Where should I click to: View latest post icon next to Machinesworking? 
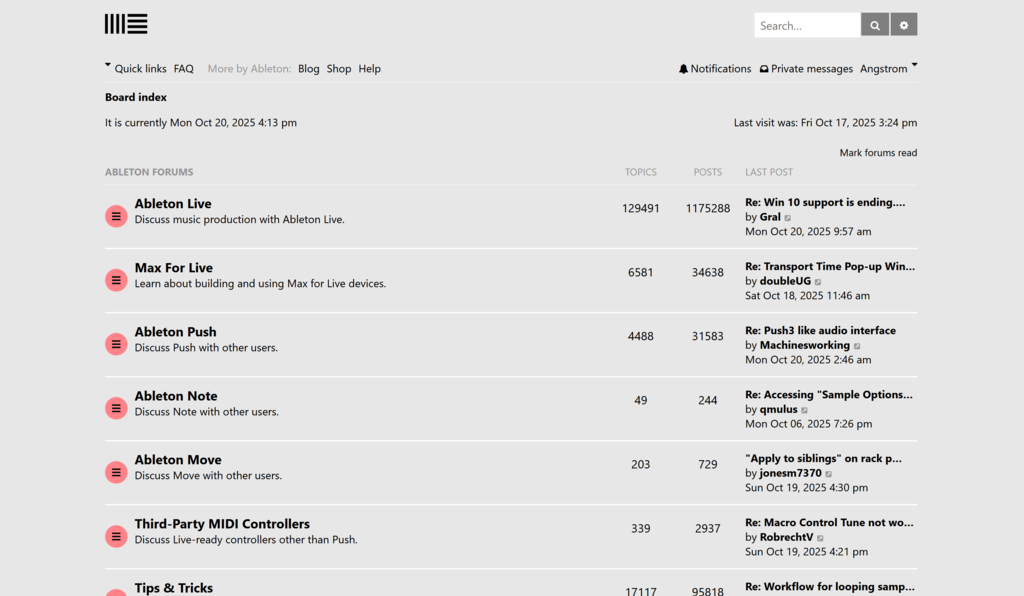857,345
